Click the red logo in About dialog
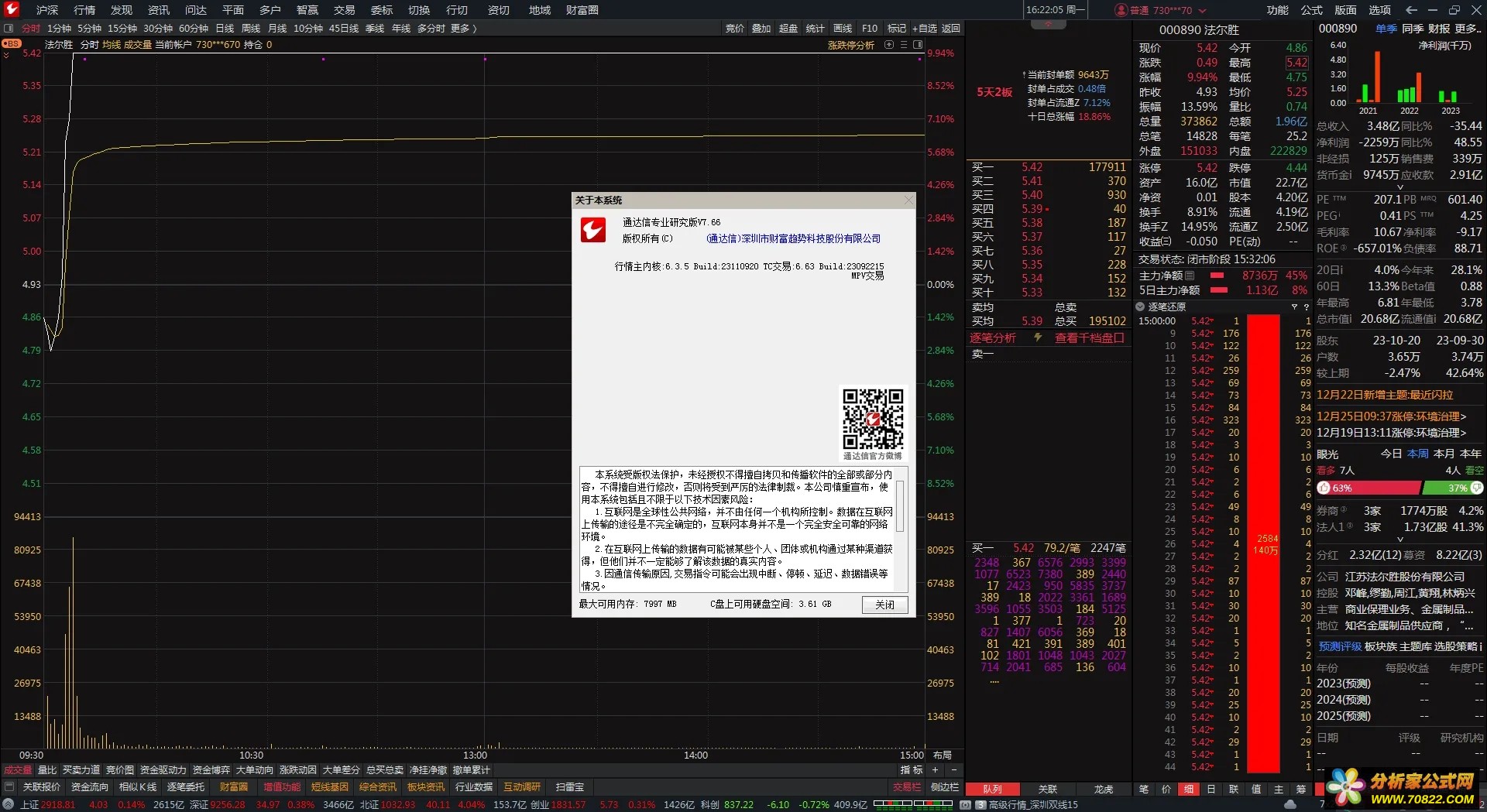 coord(593,230)
